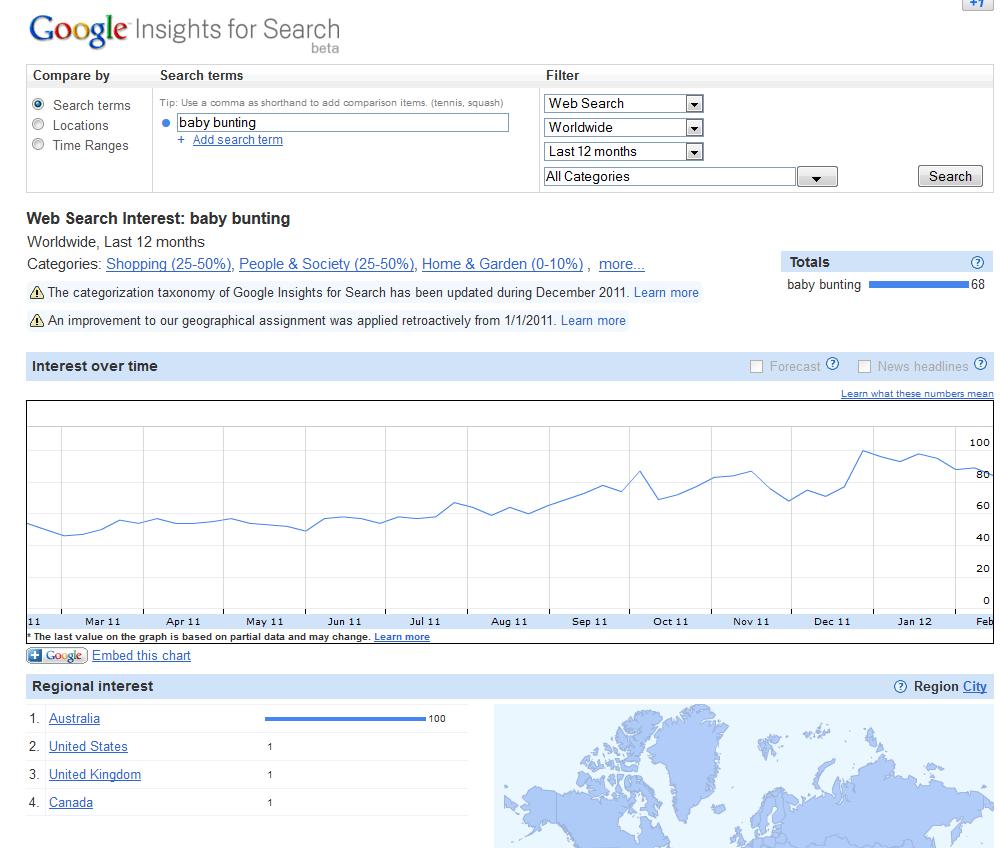Click the "Interest over time" heading
Viewport: 1000px width, 848px height.
94,366
